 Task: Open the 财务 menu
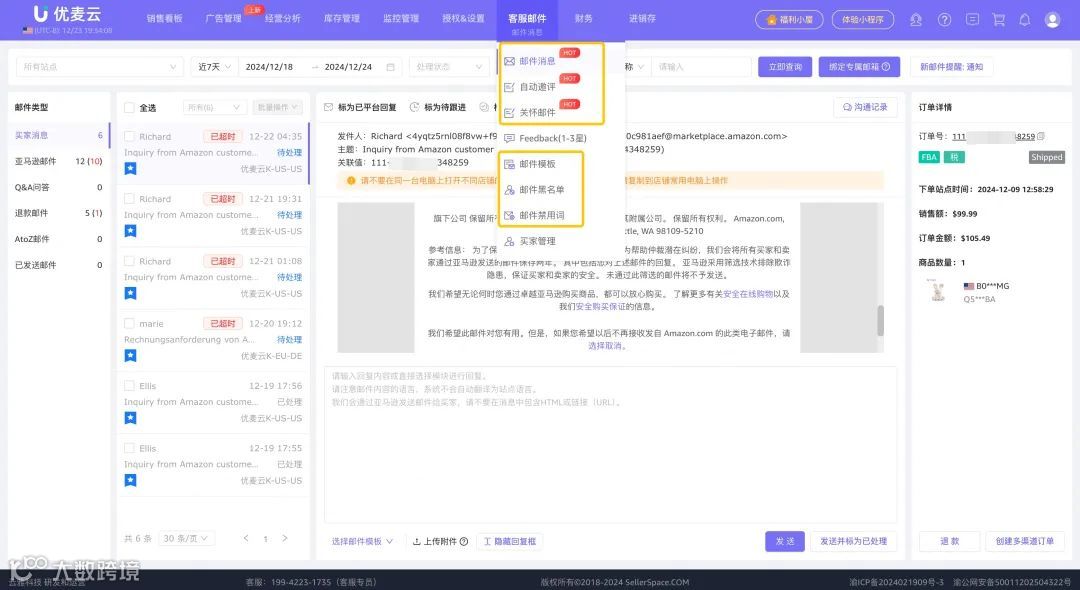583,19
